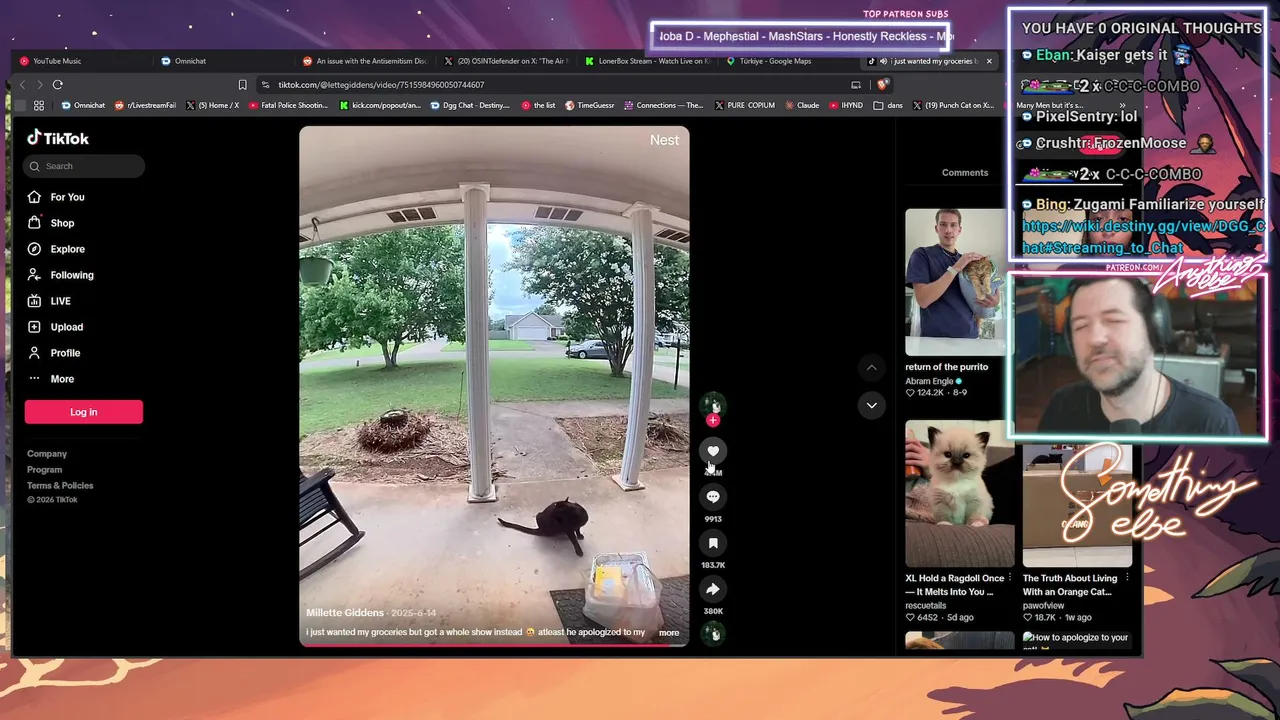
Task: Open the pawofview creator link
Action: (1043, 605)
